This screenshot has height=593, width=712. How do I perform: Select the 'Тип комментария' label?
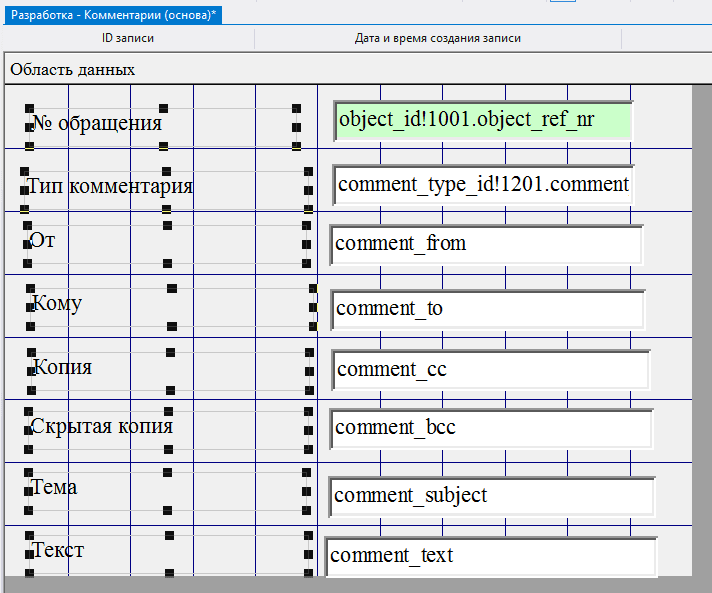pyautogui.click(x=110, y=186)
